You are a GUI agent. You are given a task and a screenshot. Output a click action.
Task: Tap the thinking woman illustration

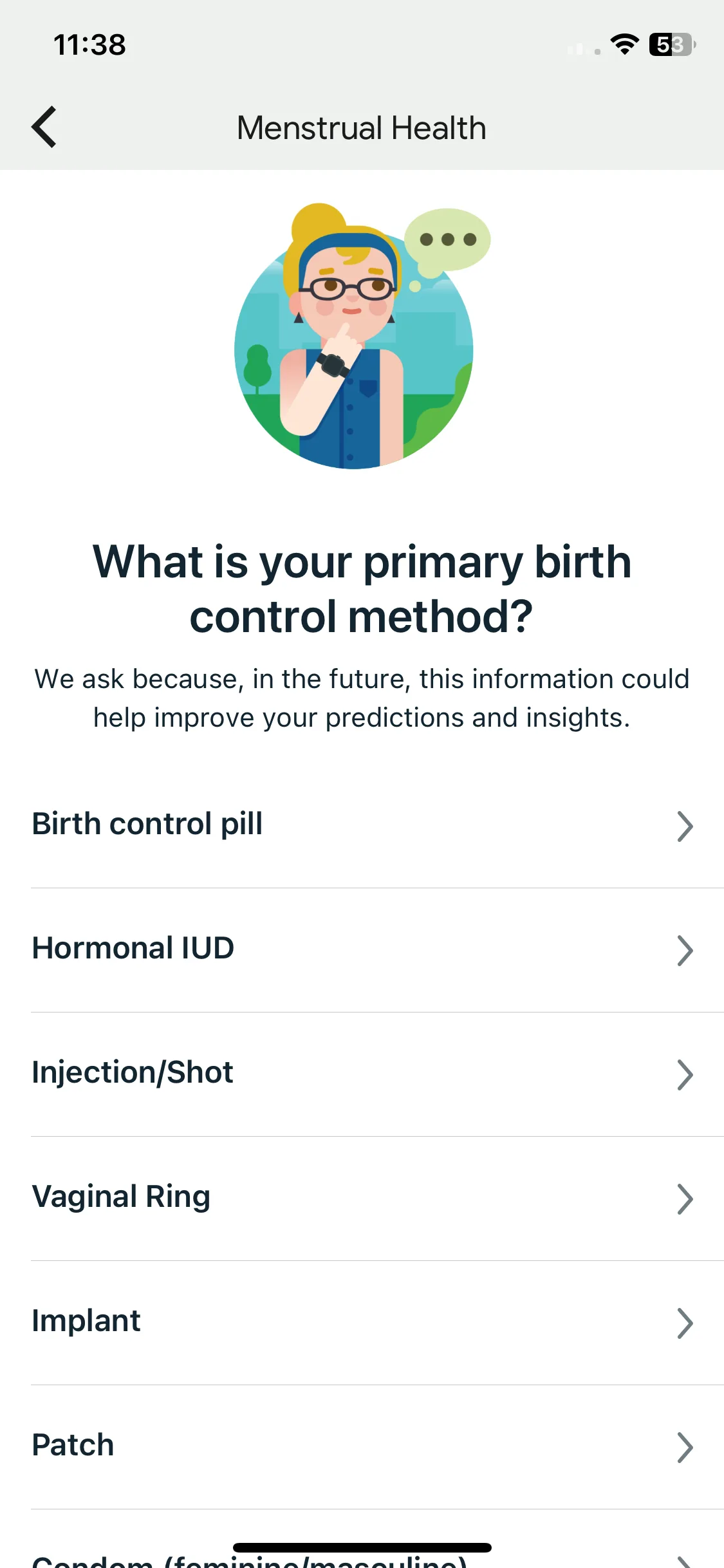pyautogui.click(x=354, y=337)
